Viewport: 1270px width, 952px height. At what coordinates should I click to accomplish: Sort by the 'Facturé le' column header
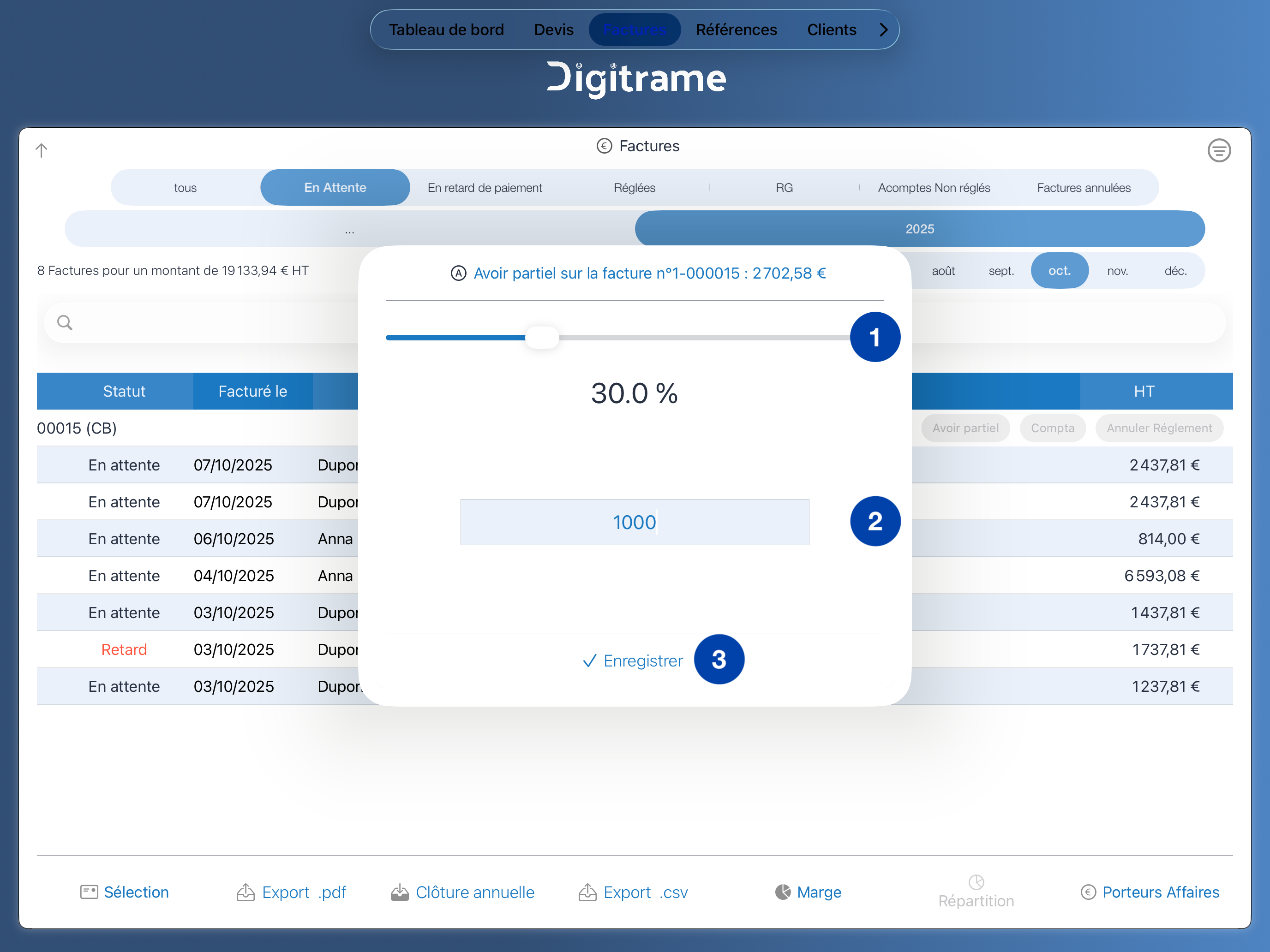tap(252, 391)
